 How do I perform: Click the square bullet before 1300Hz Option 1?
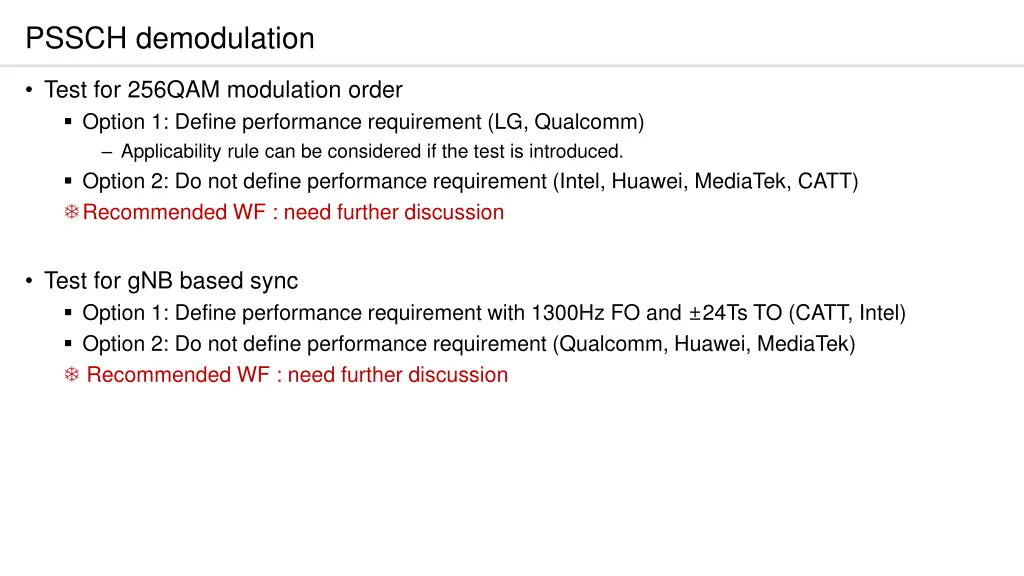point(68,313)
